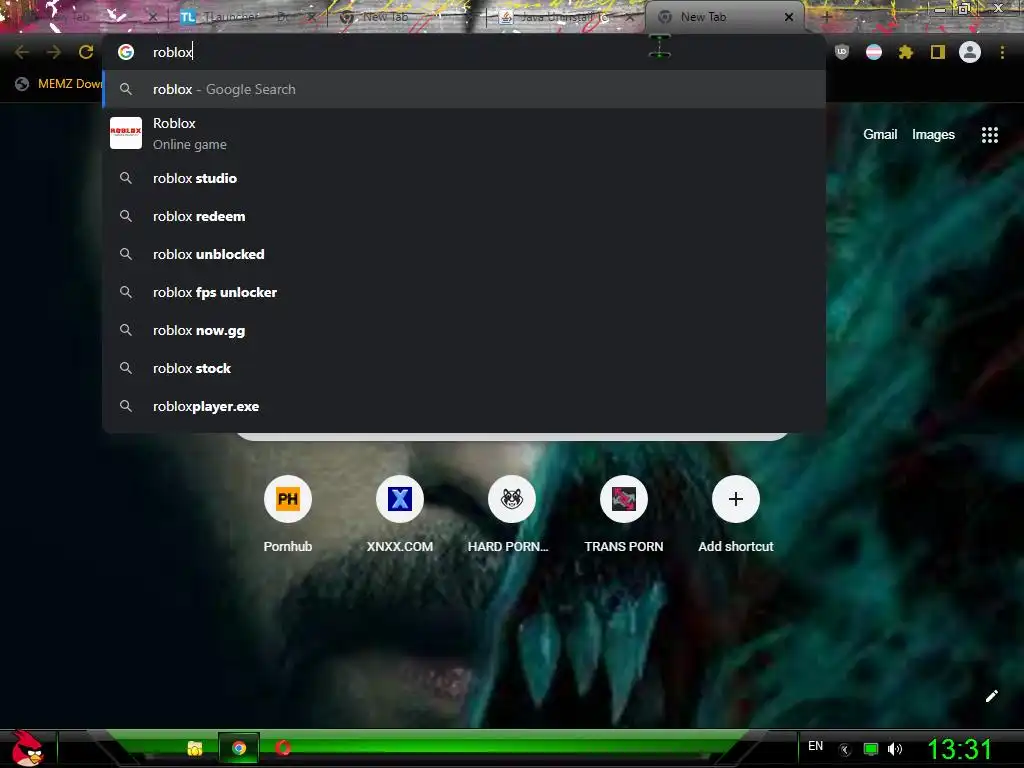Open the Google apps grid
1024x768 pixels.
coord(990,135)
